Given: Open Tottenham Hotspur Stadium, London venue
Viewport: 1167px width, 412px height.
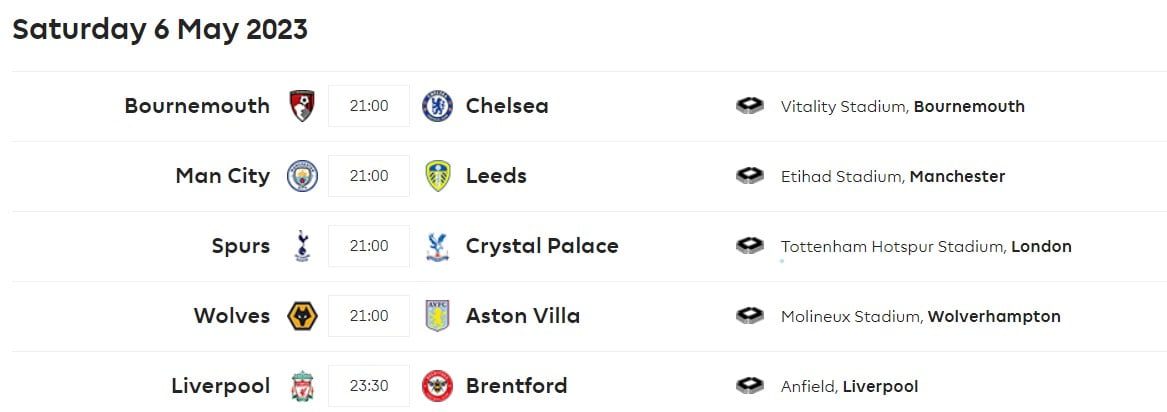Looking at the screenshot, I should (x=926, y=246).
